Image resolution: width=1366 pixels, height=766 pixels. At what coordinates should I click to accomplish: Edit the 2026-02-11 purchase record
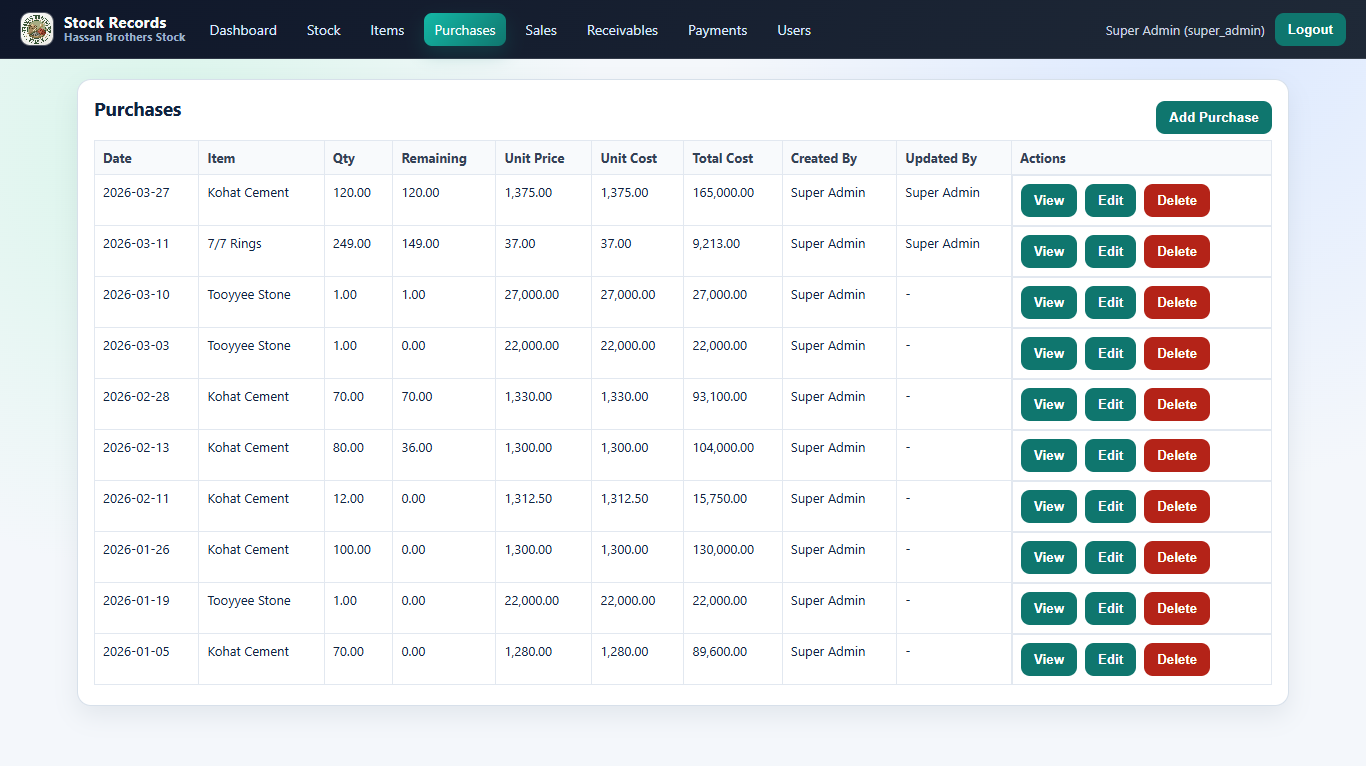point(1110,506)
